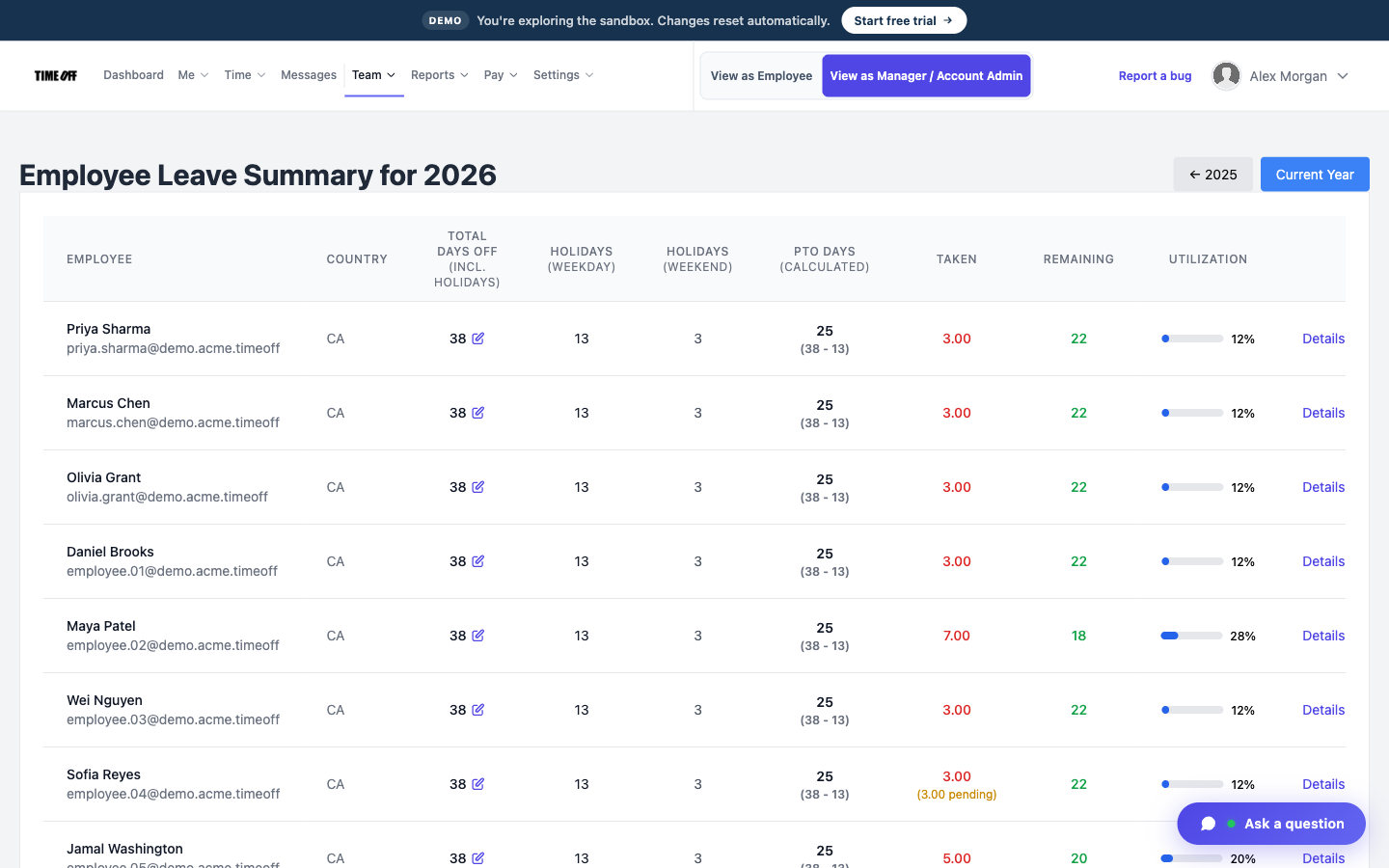Open the Team dropdown menu
Viewport: 1389px width, 868px height.
pos(373,75)
